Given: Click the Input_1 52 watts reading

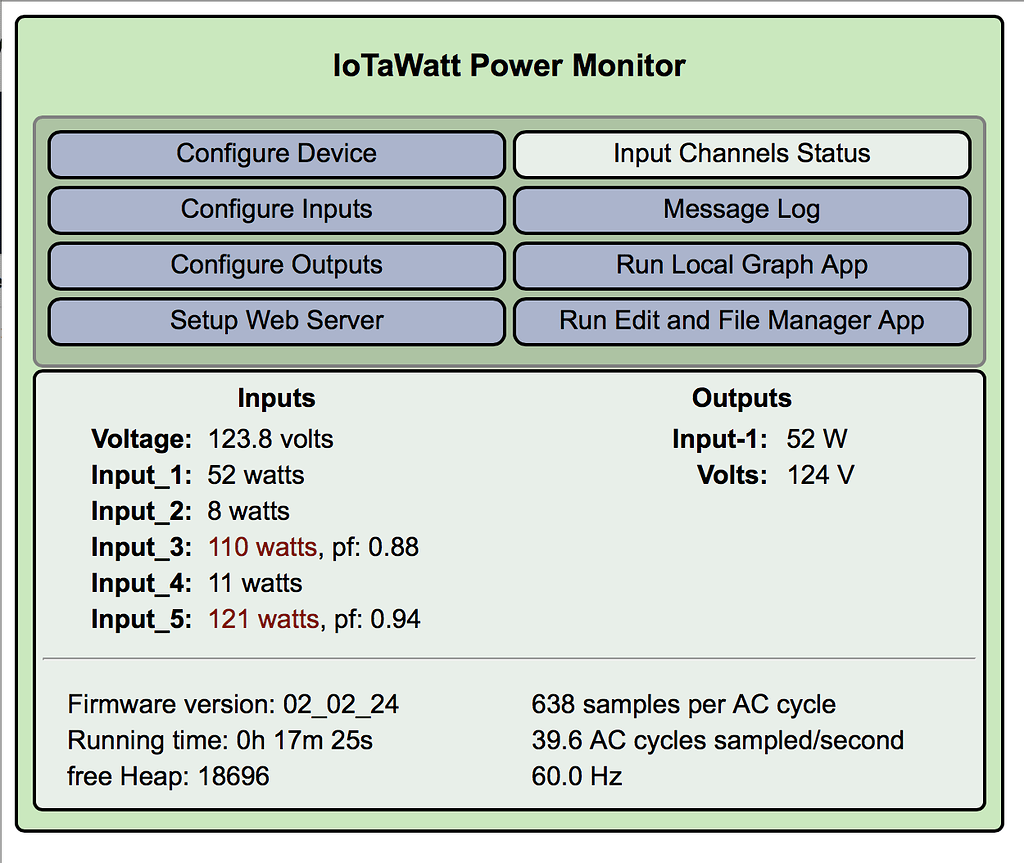Looking at the screenshot, I should tap(256, 475).
